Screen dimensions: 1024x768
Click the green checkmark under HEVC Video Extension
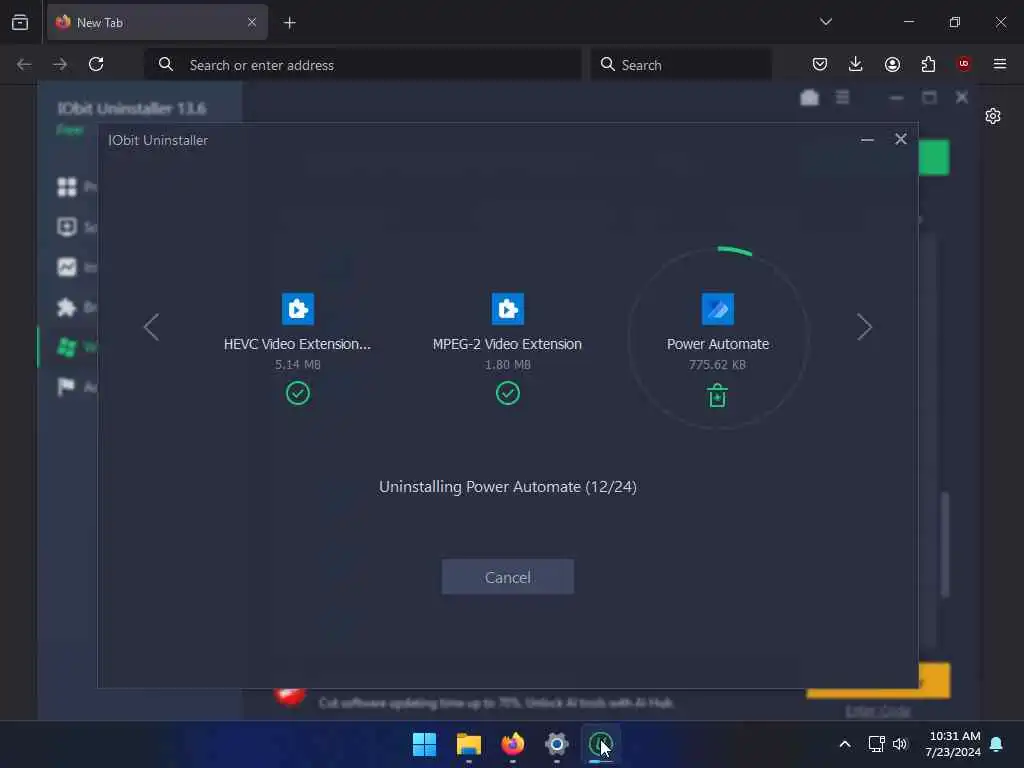tap(298, 393)
